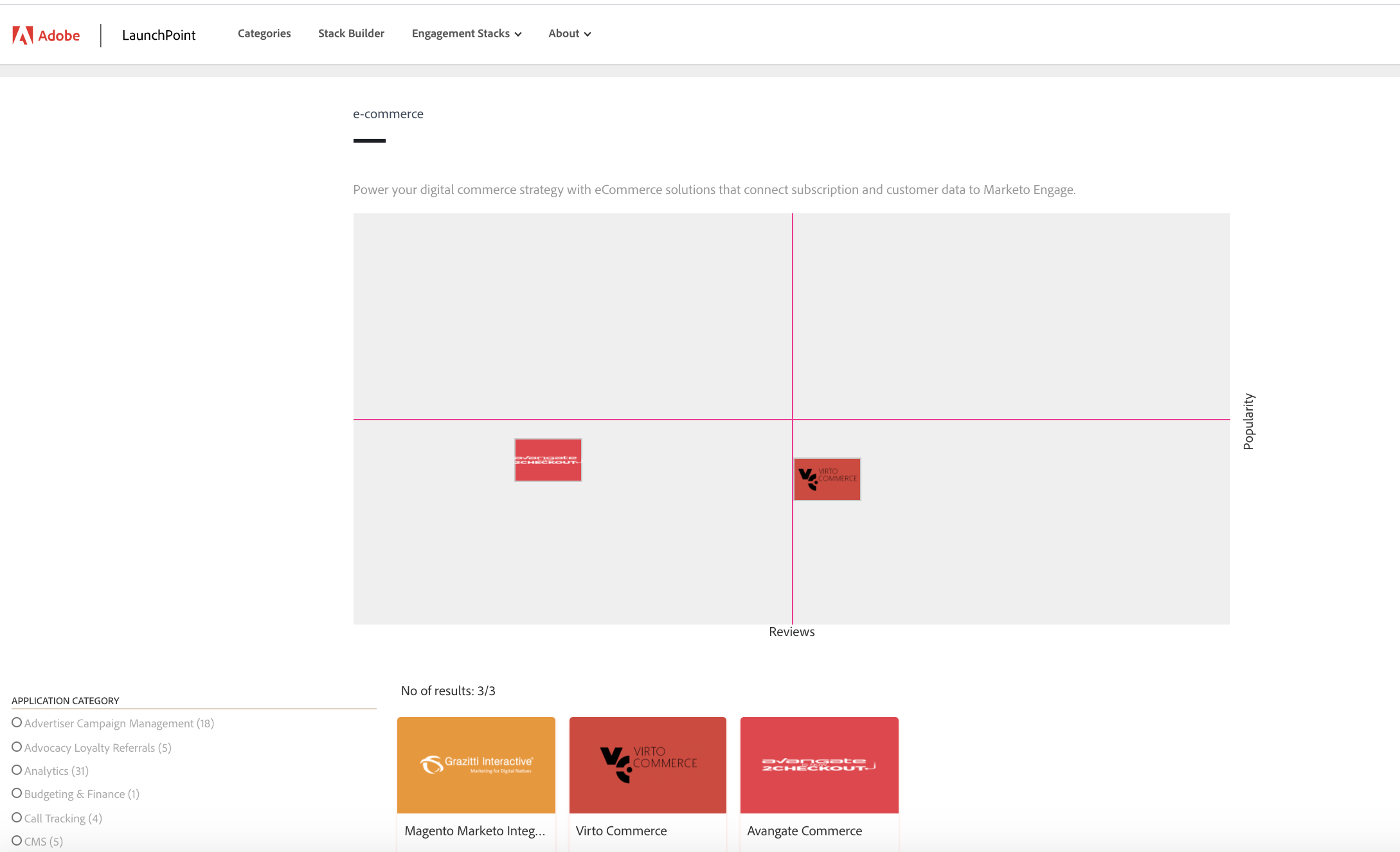Open the Avangate Commerce listing title
Screen dimensions: 1400x852
coord(805,831)
